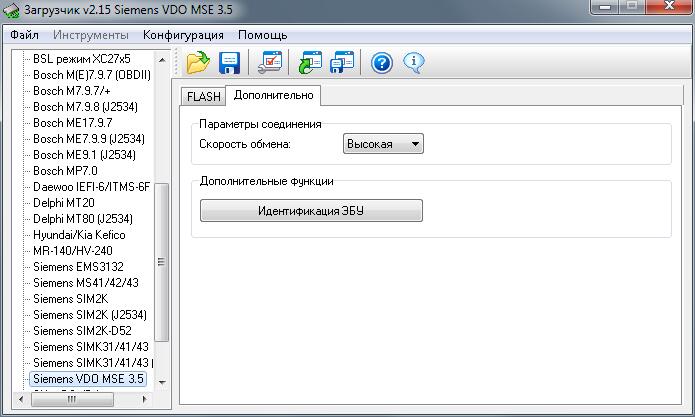Select Siemens VDO MSE 3.5 entry
Image resolution: width=695 pixels, height=417 pixels.
(x=88, y=379)
